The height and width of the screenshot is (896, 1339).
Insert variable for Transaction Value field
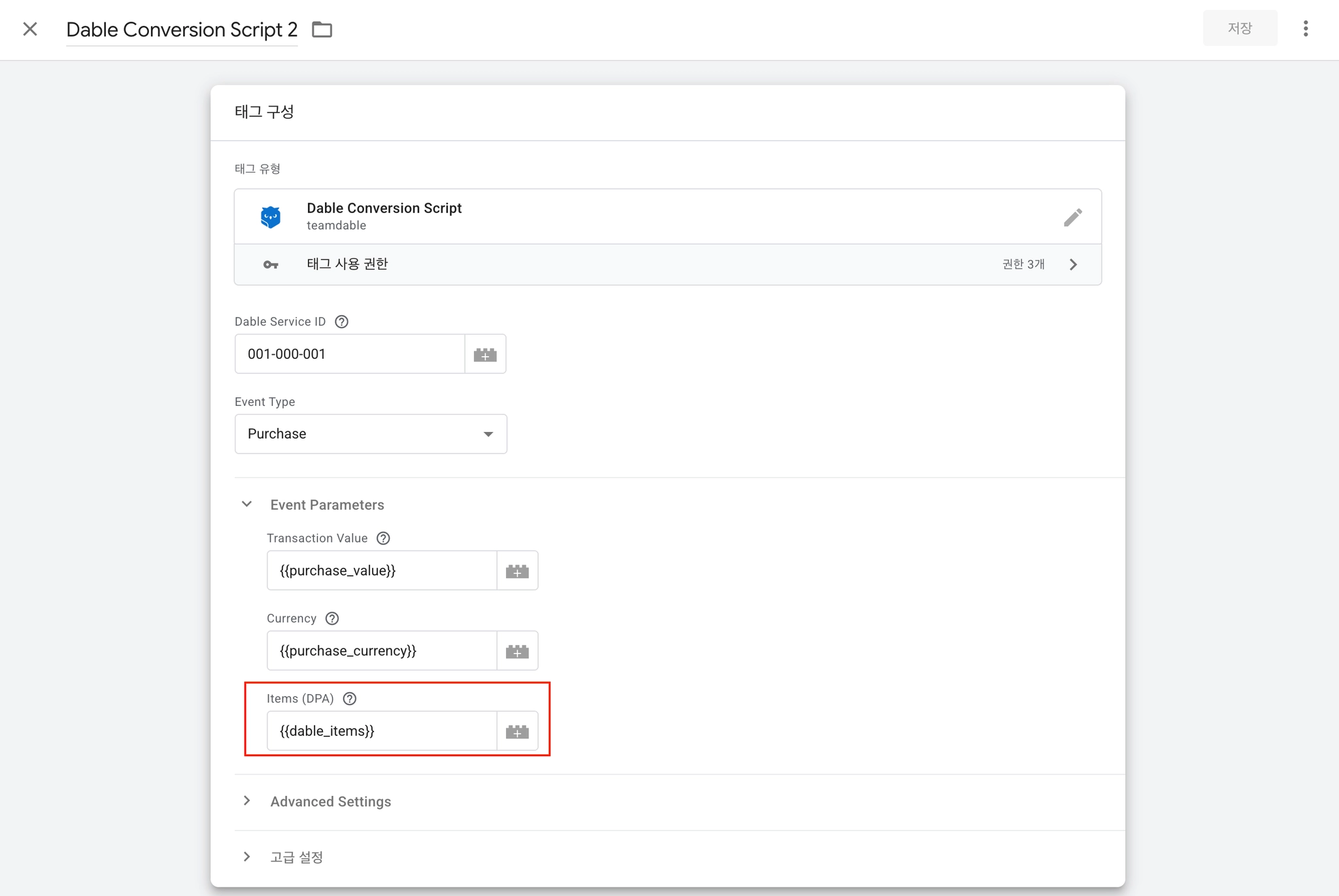point(517,571)
